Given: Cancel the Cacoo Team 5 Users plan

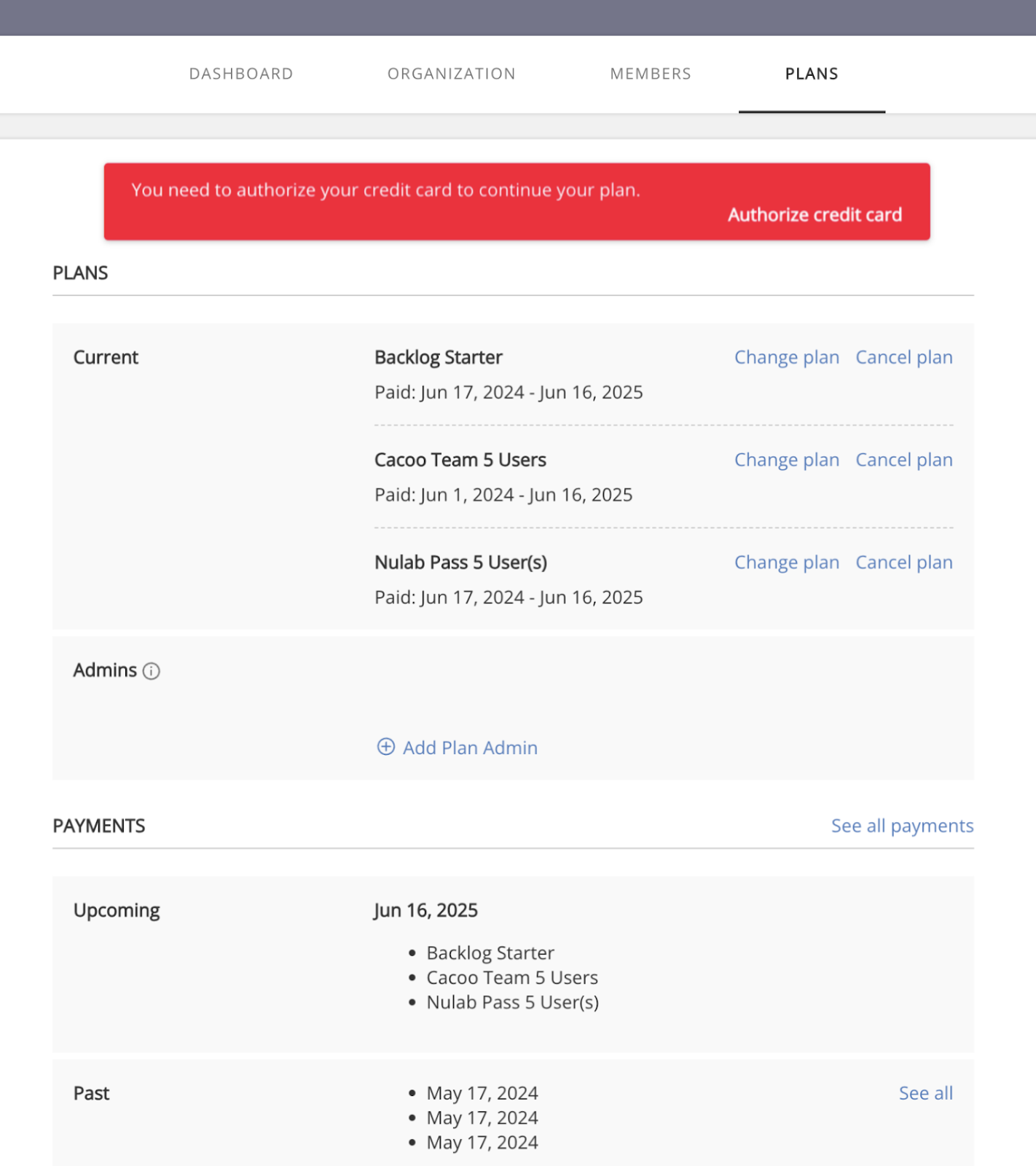Looking at the screenshot, I should click(904, 460).
